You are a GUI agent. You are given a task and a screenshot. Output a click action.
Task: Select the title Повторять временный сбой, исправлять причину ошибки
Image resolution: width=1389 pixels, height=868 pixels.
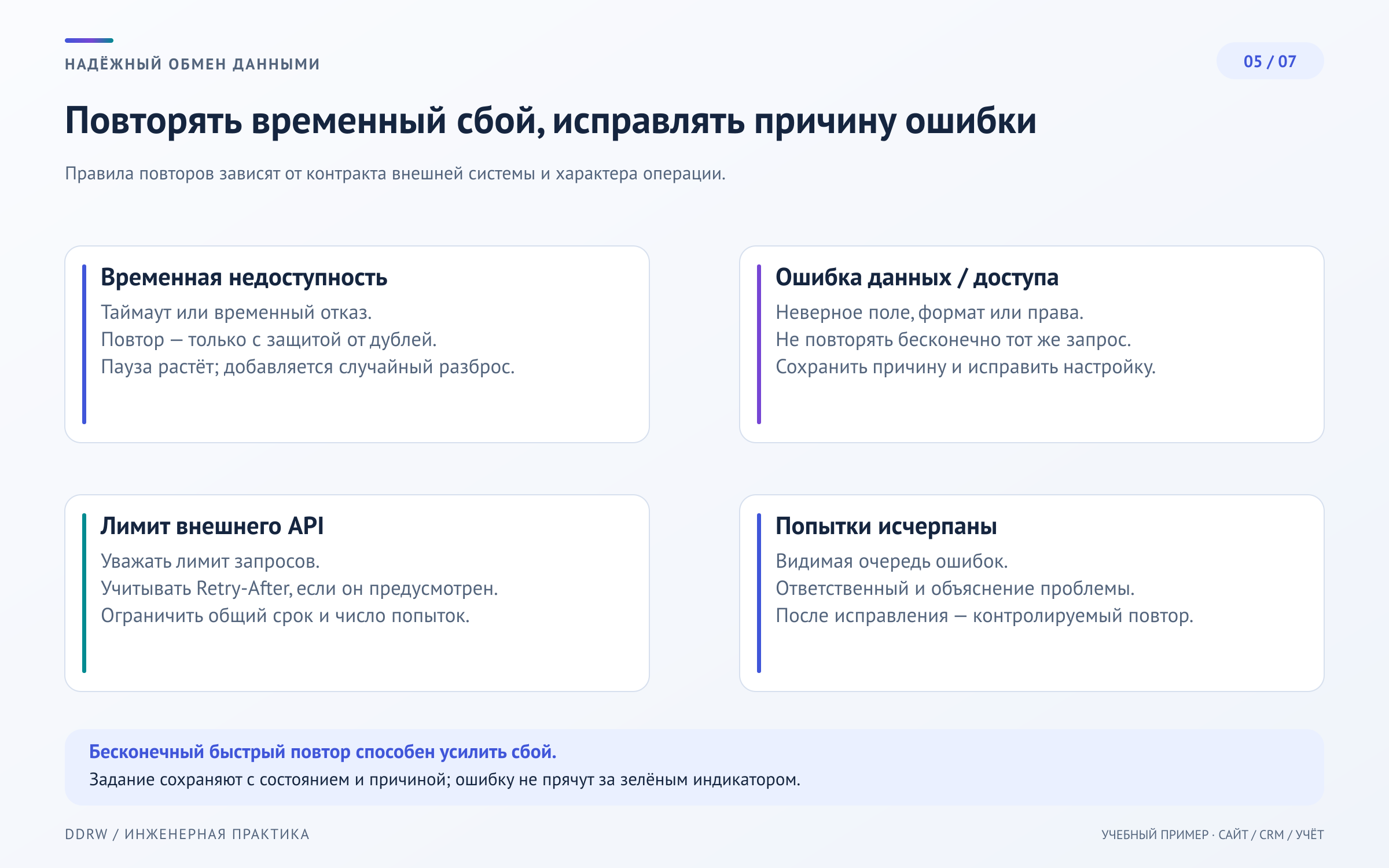550,121
